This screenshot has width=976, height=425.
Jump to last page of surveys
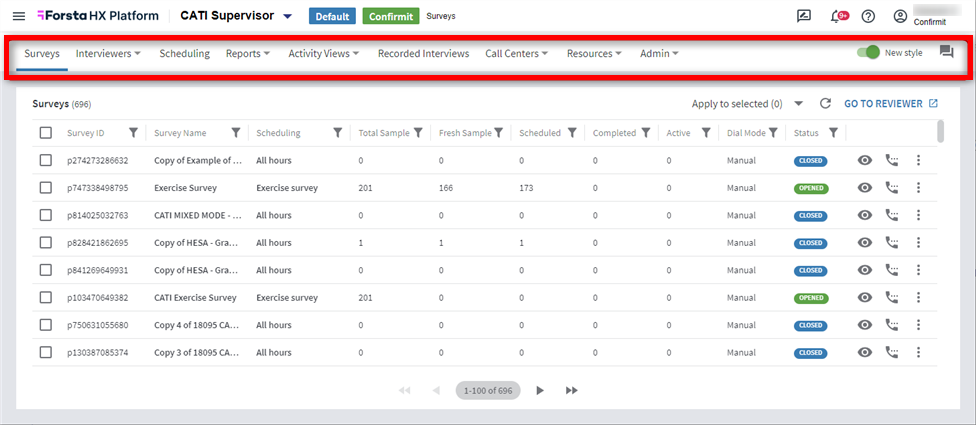571,390
